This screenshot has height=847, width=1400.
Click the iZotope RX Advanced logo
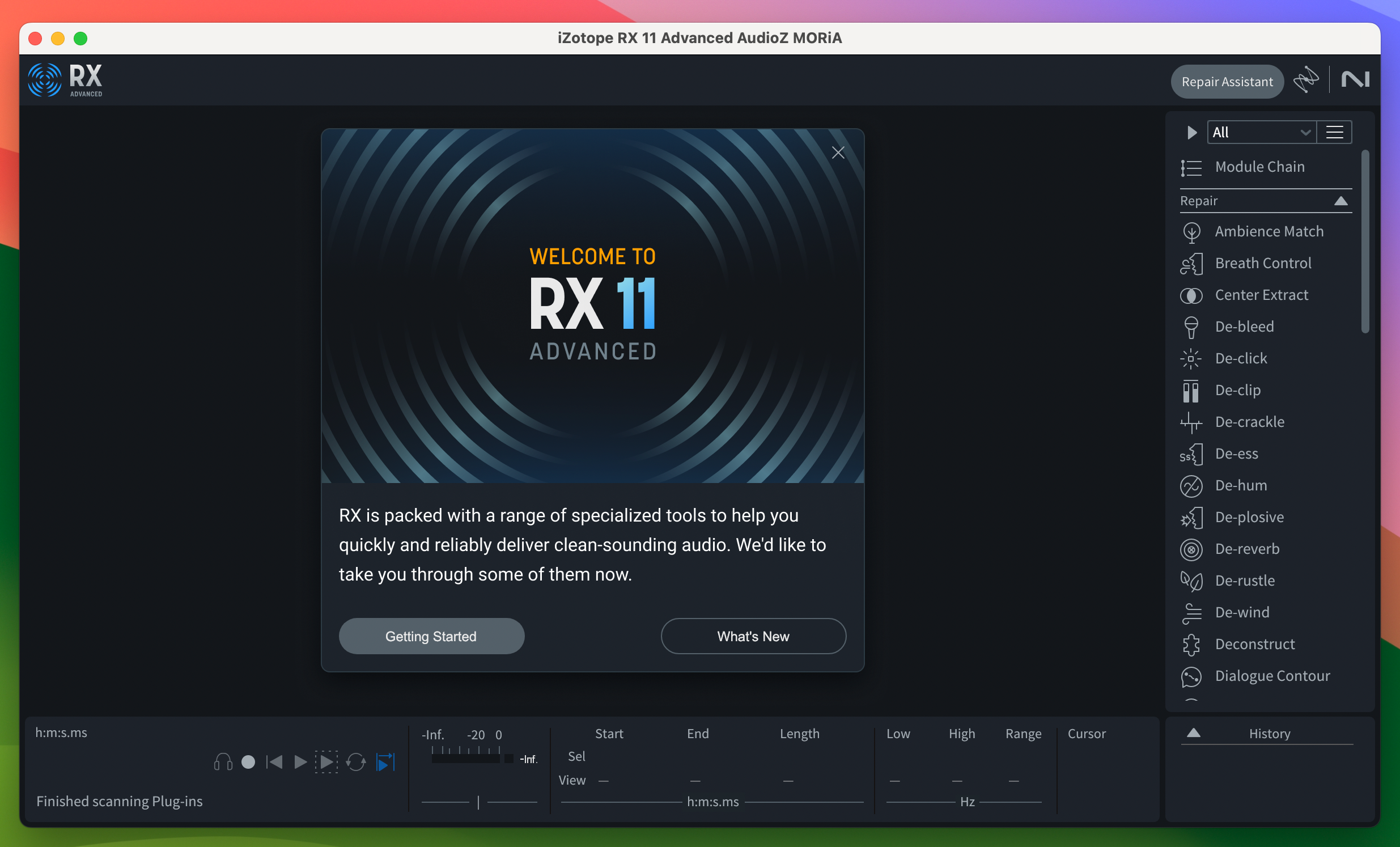[65, 80]
